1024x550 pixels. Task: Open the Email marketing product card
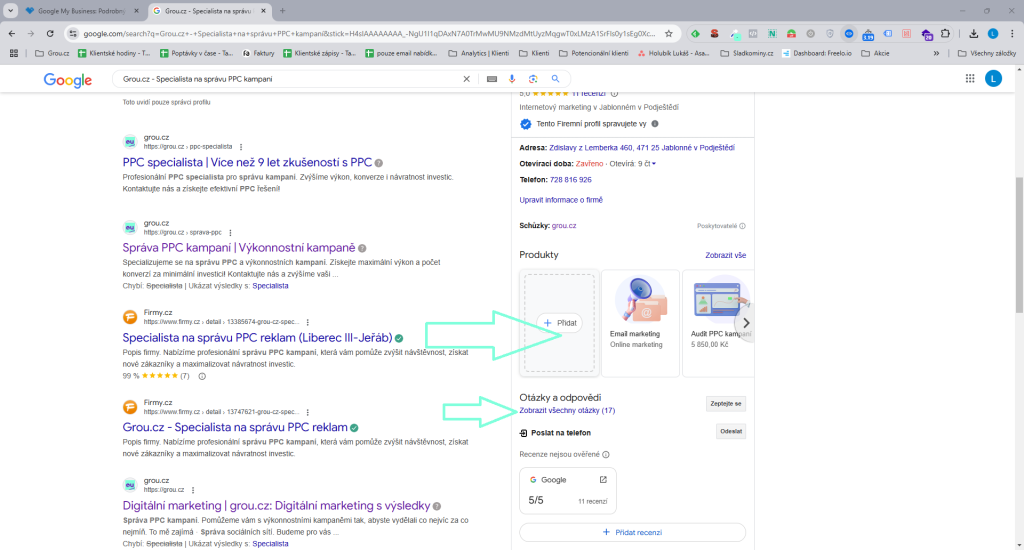640,323
